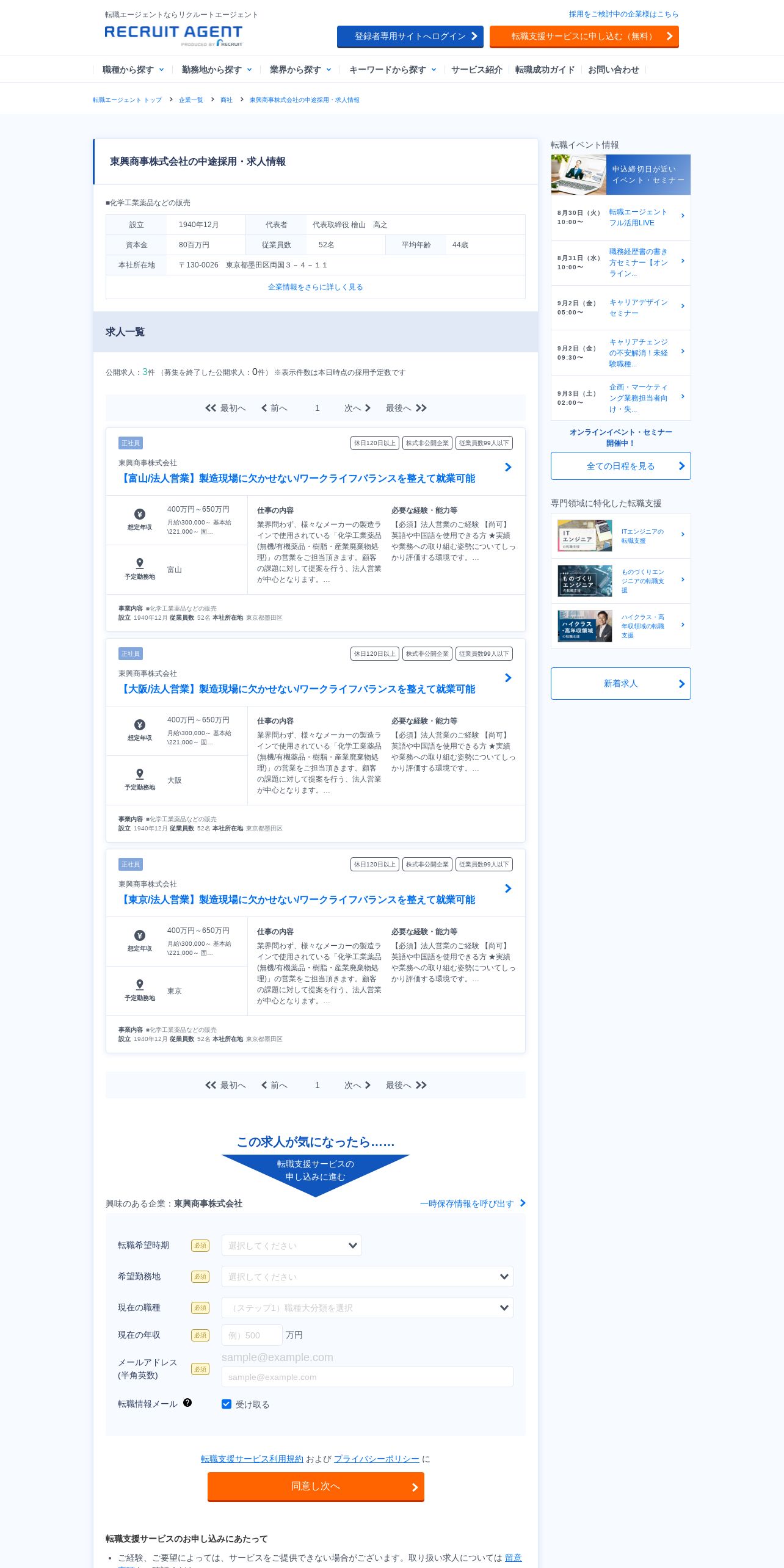This screenshot has height=1568, width=784.
Task: Click the yen salary icon in 東京 card
Action: [x=140, y=935]
